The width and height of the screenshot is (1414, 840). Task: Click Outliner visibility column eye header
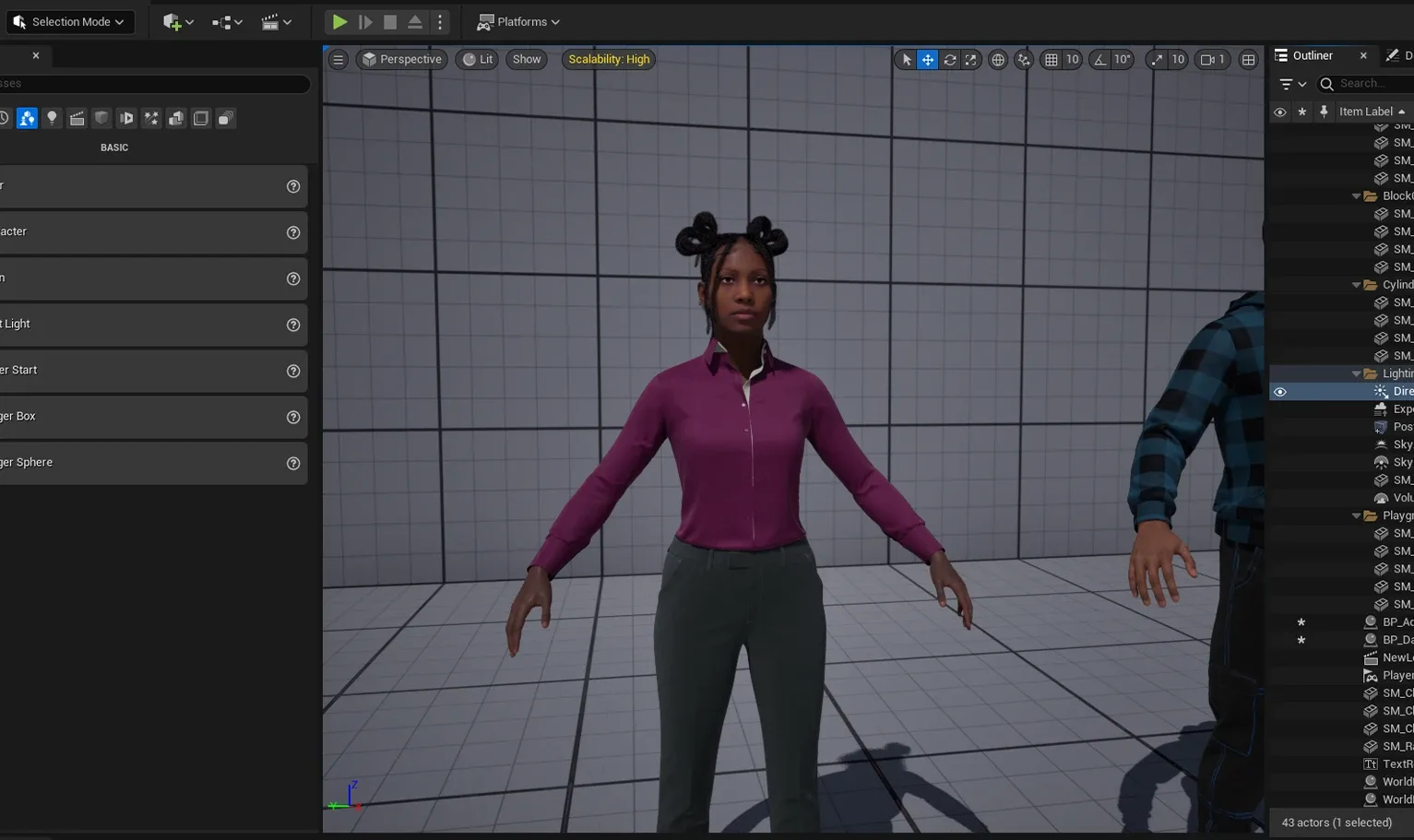[x=1279, y=112]
